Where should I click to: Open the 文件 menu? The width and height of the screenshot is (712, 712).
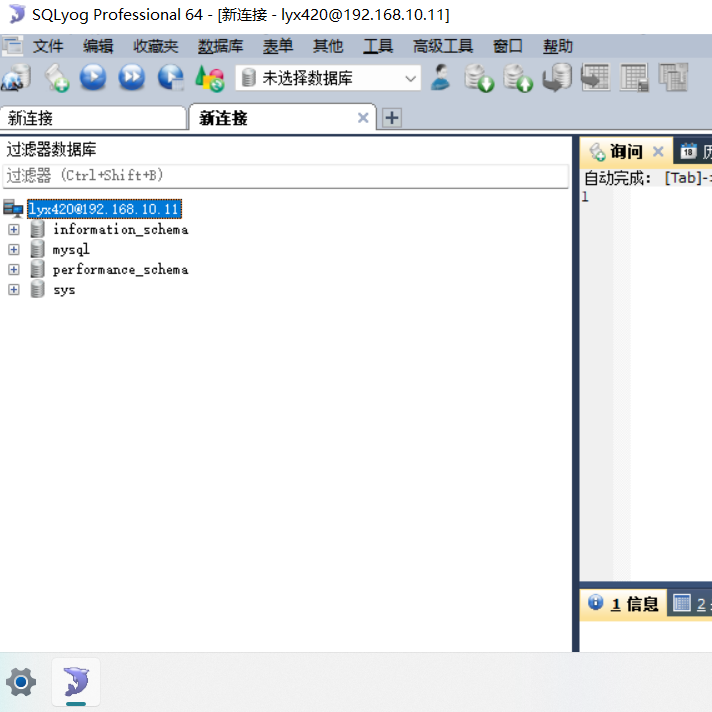click(48, 46)
